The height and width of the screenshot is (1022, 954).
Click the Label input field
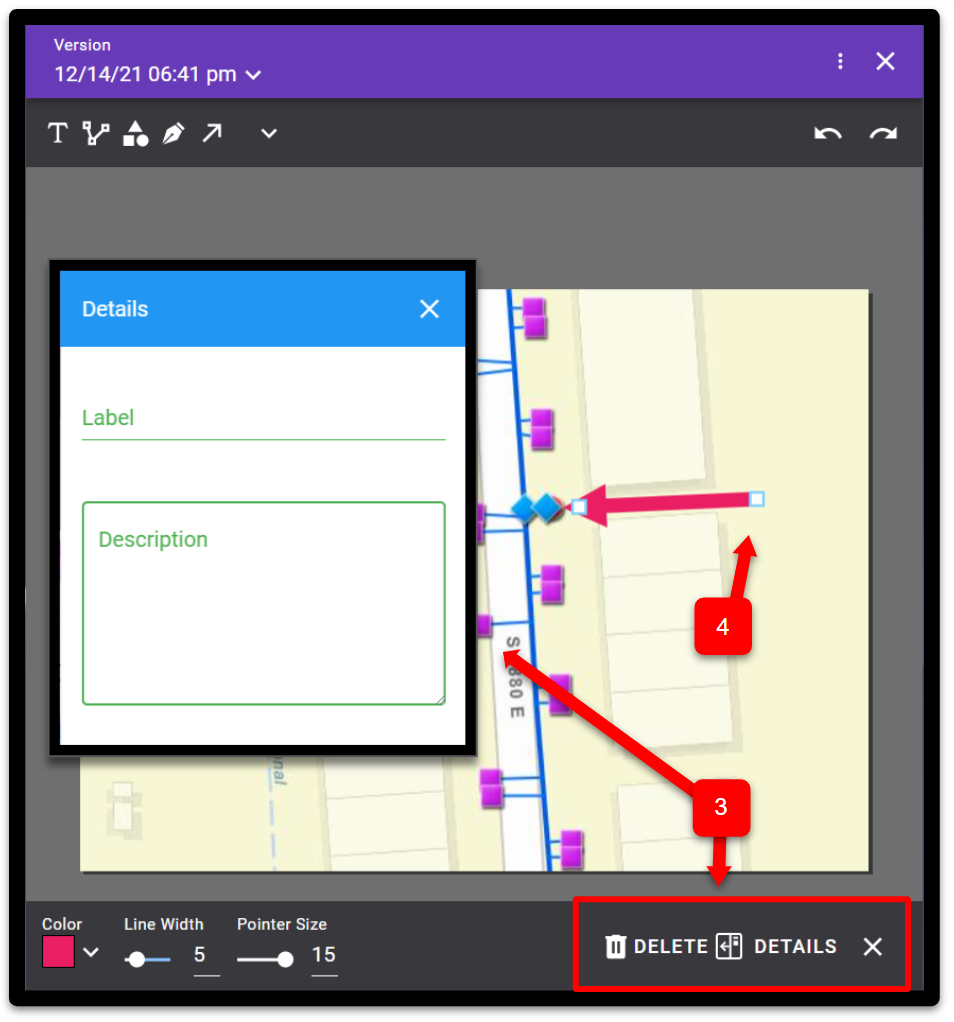click(260, 425)
